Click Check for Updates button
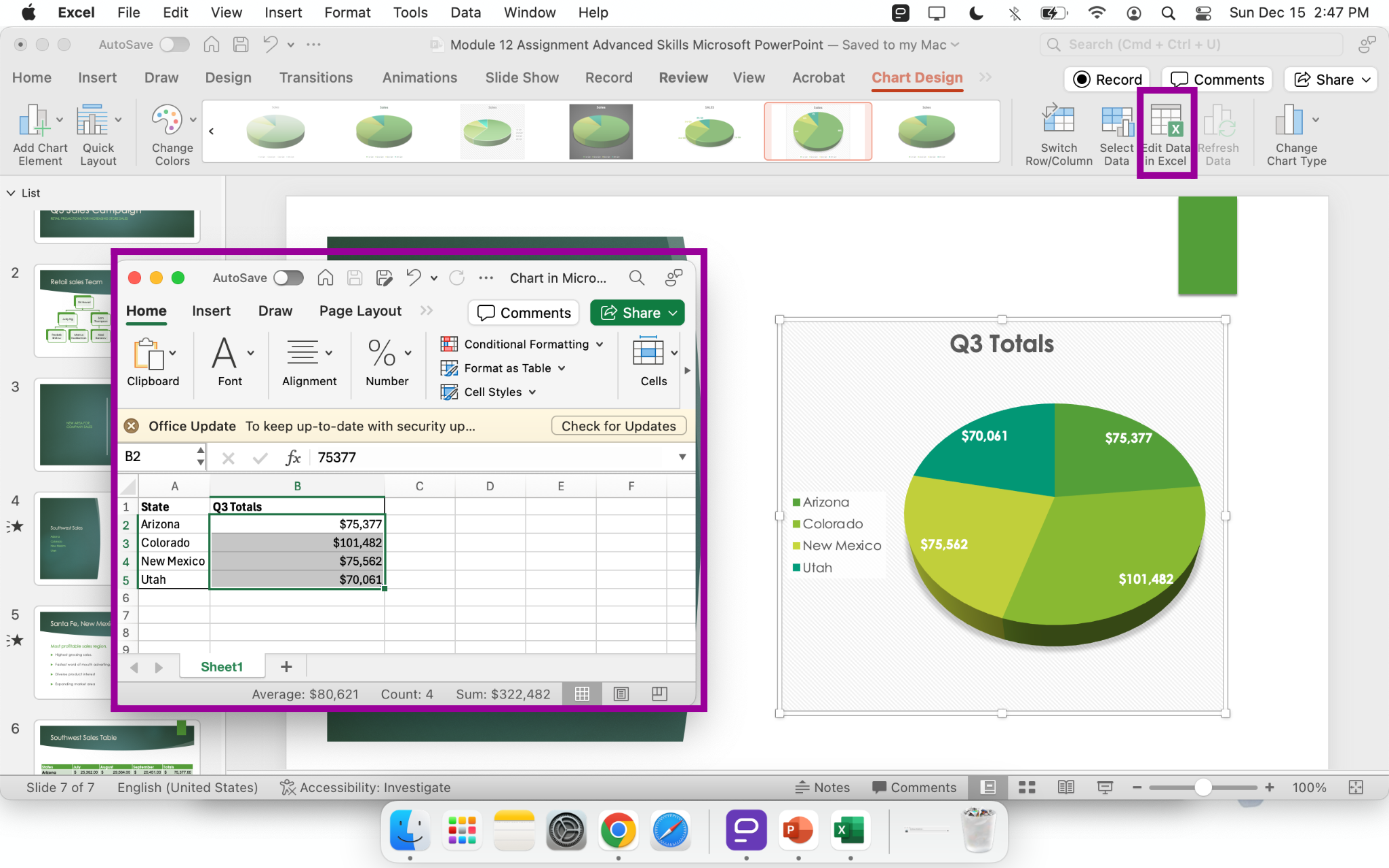 click(619, 426)
